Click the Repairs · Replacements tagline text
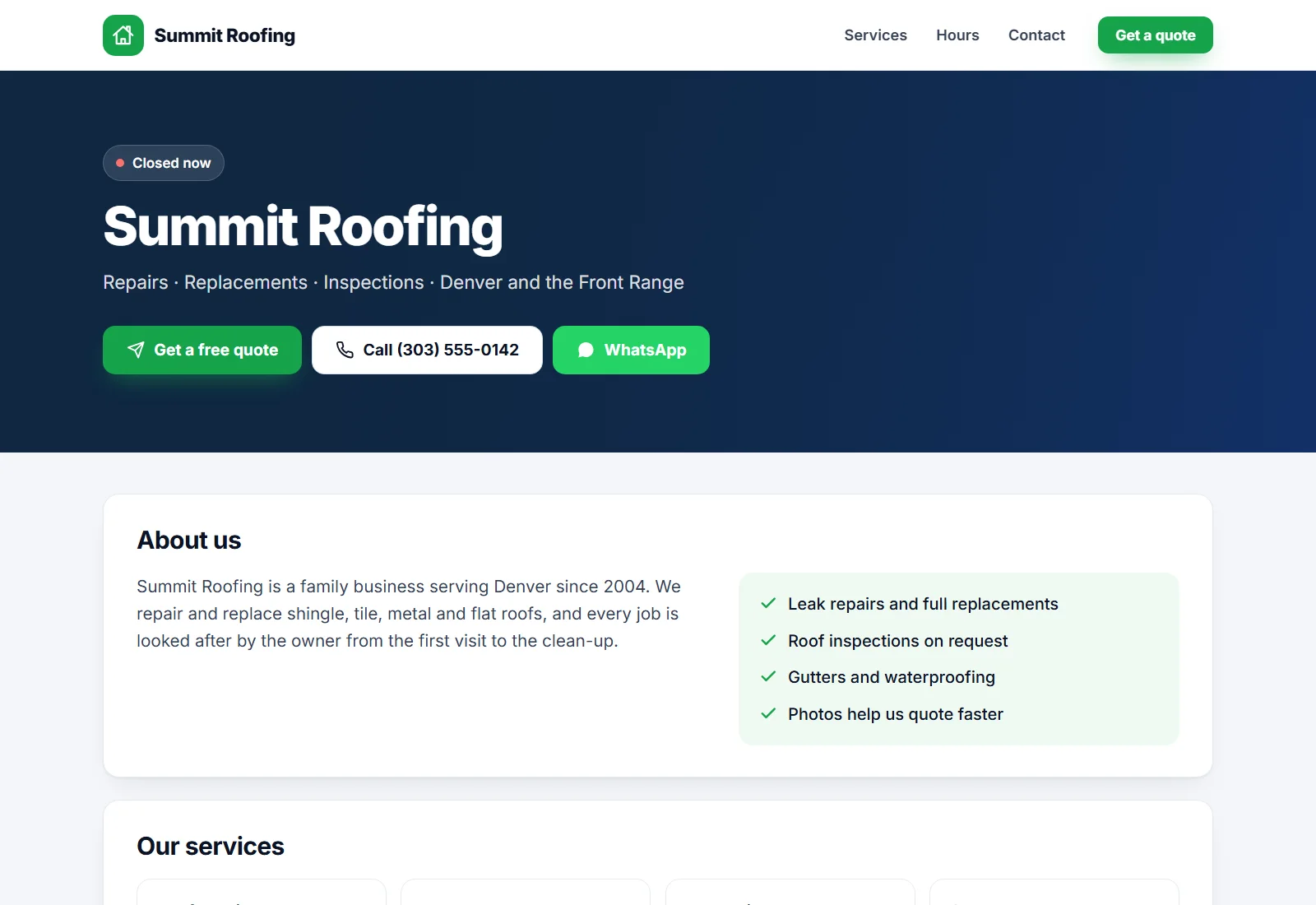 click(393, 282)
